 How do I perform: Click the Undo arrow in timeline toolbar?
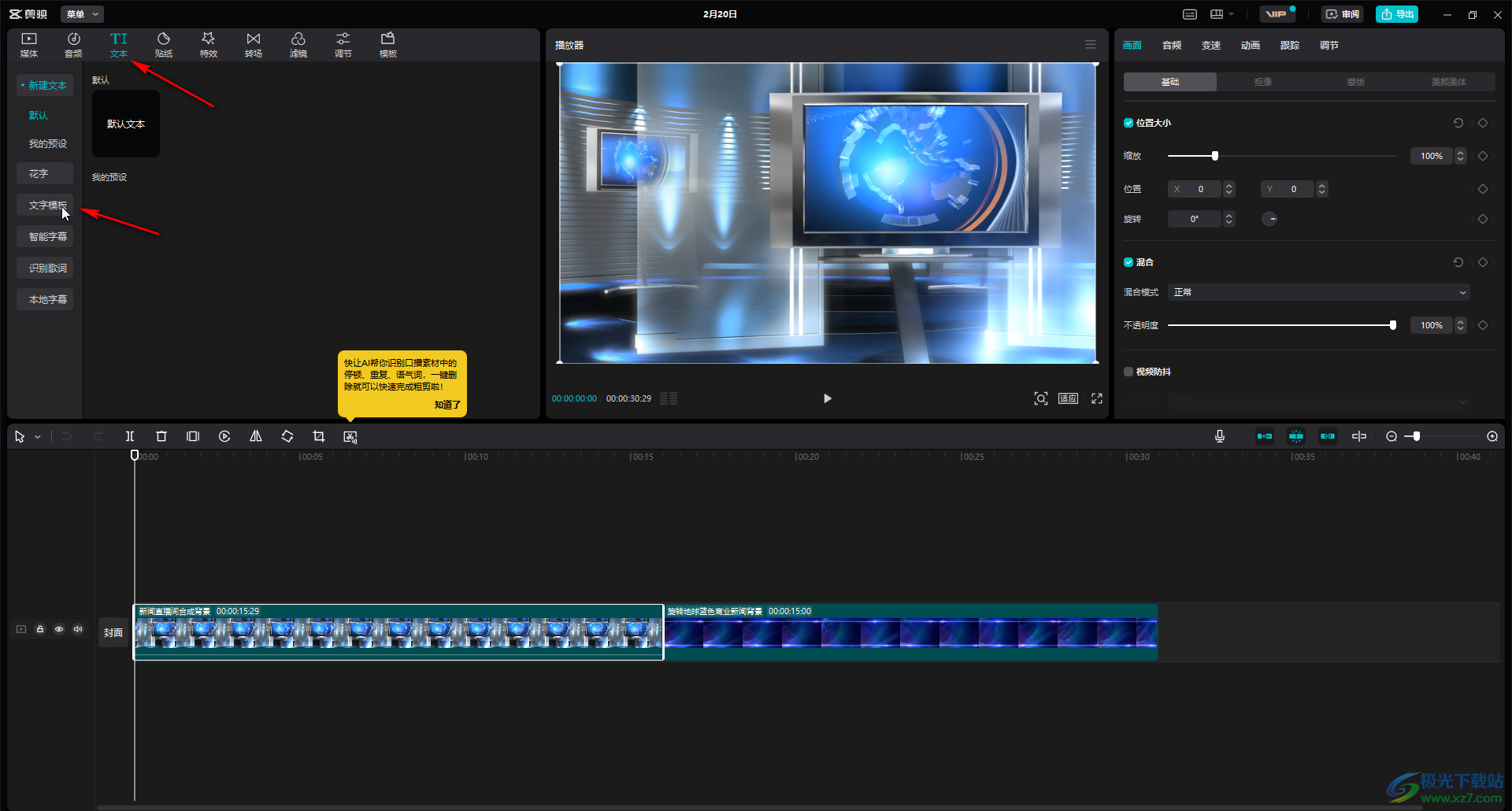[x=67, y=436]
